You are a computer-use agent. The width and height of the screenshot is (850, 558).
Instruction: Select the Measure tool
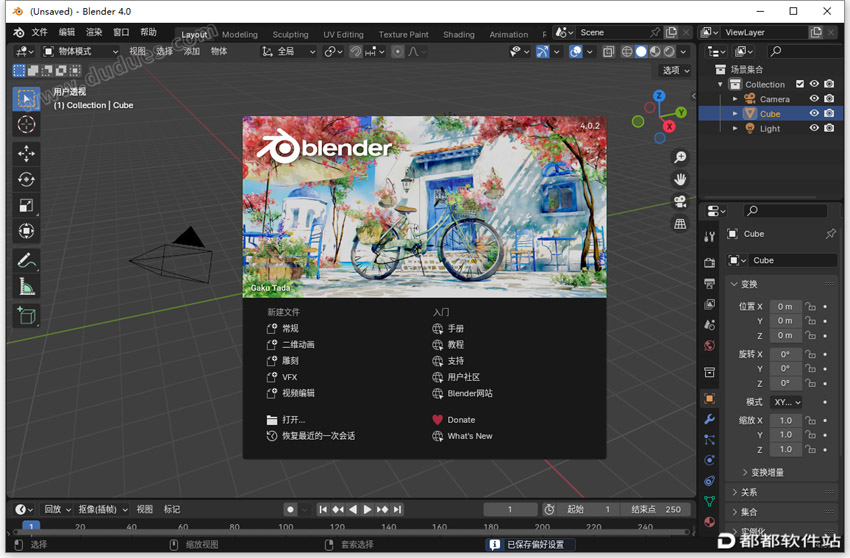pyautogui.click(x=26, y=286)
